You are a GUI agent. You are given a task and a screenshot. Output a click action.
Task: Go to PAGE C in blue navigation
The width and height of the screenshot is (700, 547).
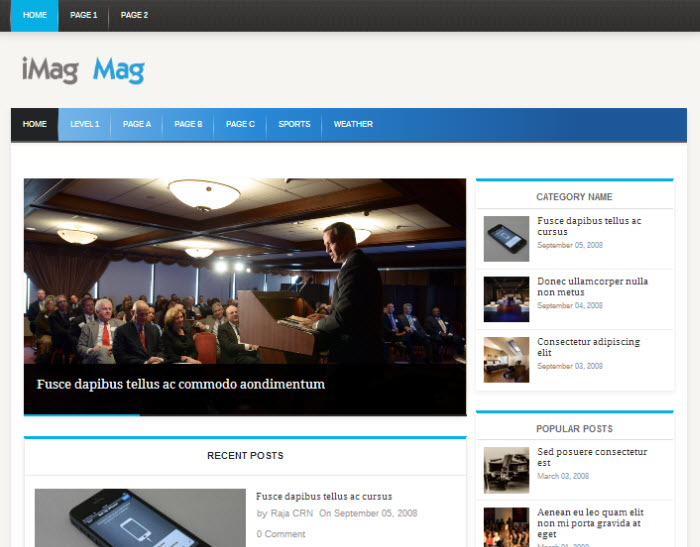coord(240,124)
